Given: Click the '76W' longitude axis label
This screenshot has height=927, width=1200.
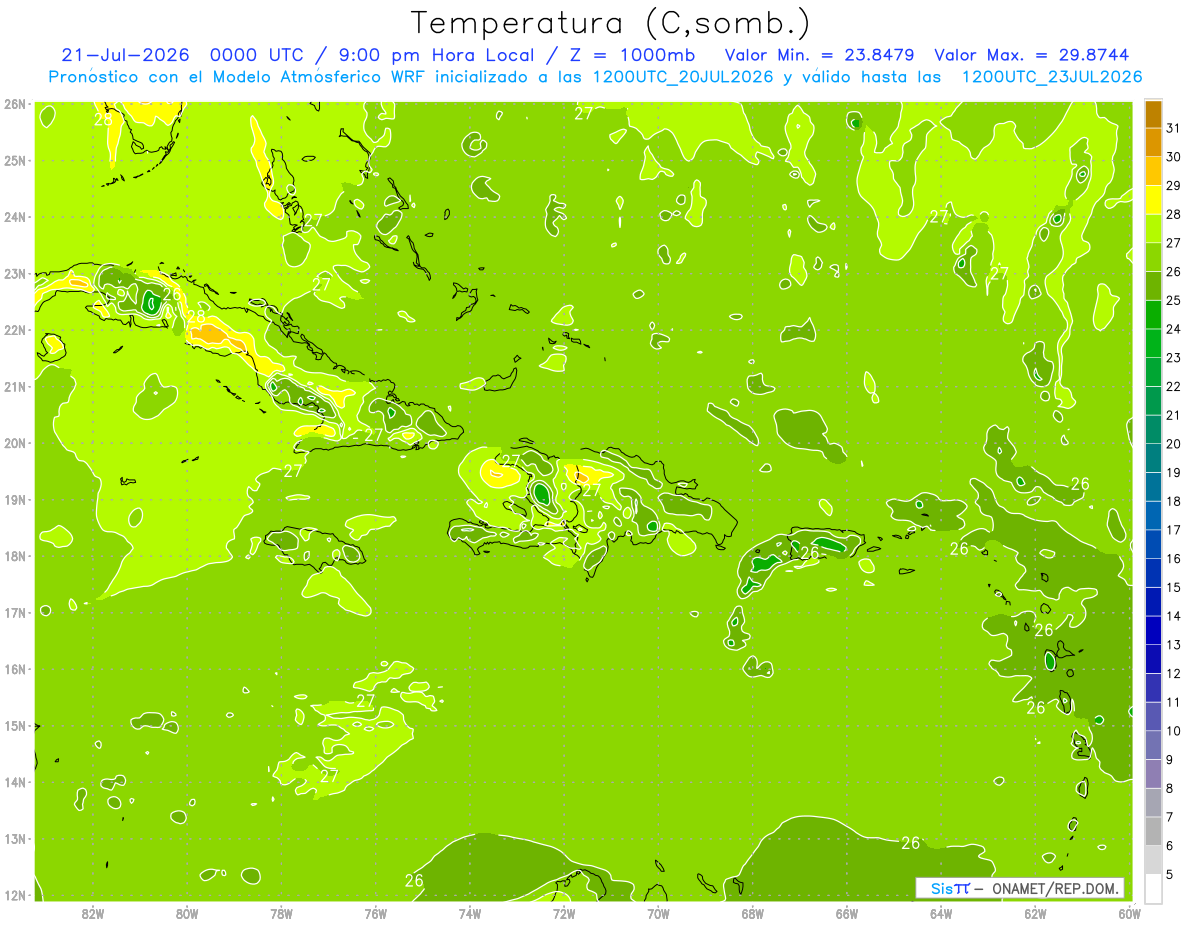Looking at the screenshot, I should [x=375, y=913].
